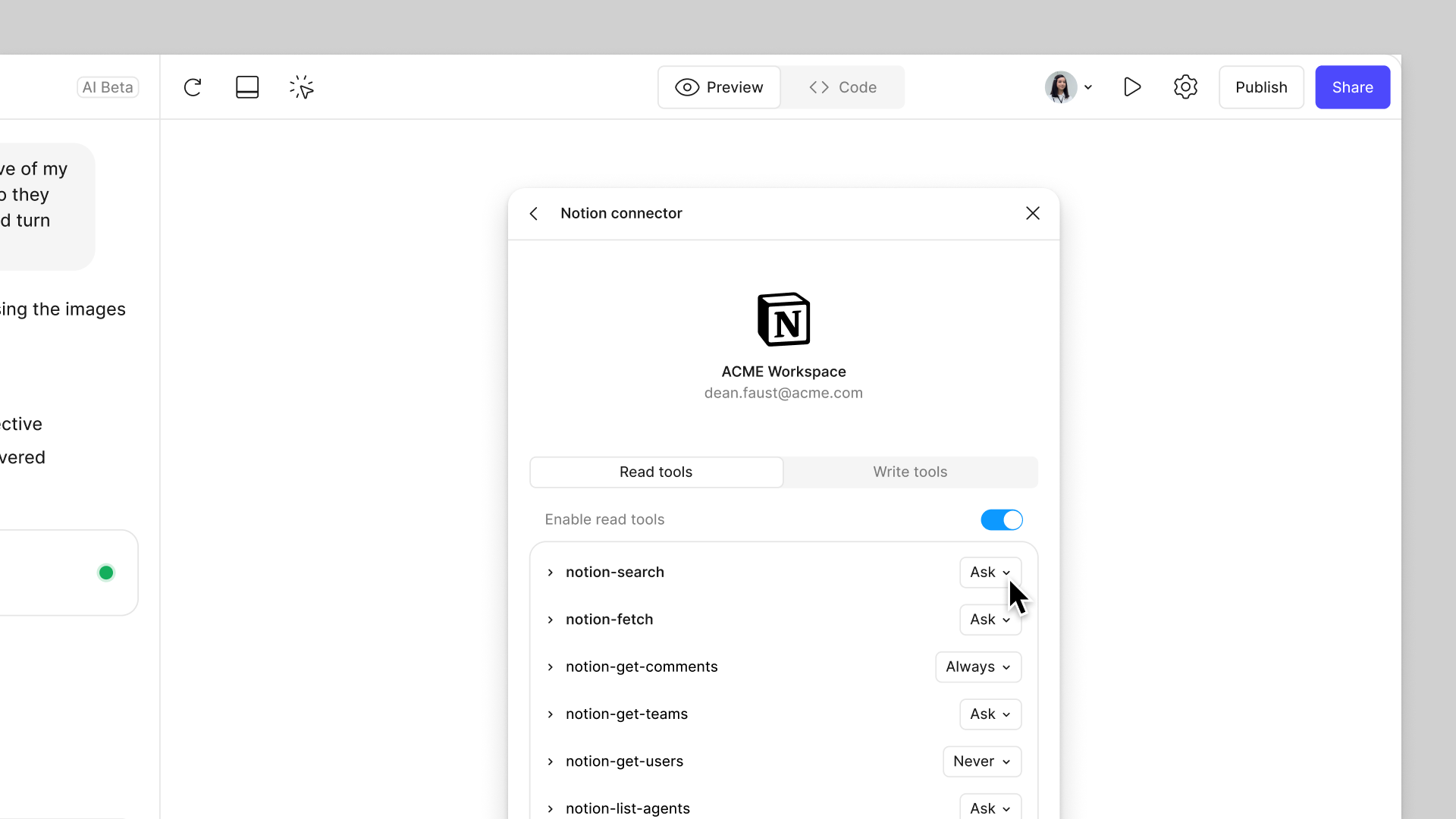This screenshot has height=819, width=1456.
Task: Go back using connector left arrow
Action: click(534, 214)
